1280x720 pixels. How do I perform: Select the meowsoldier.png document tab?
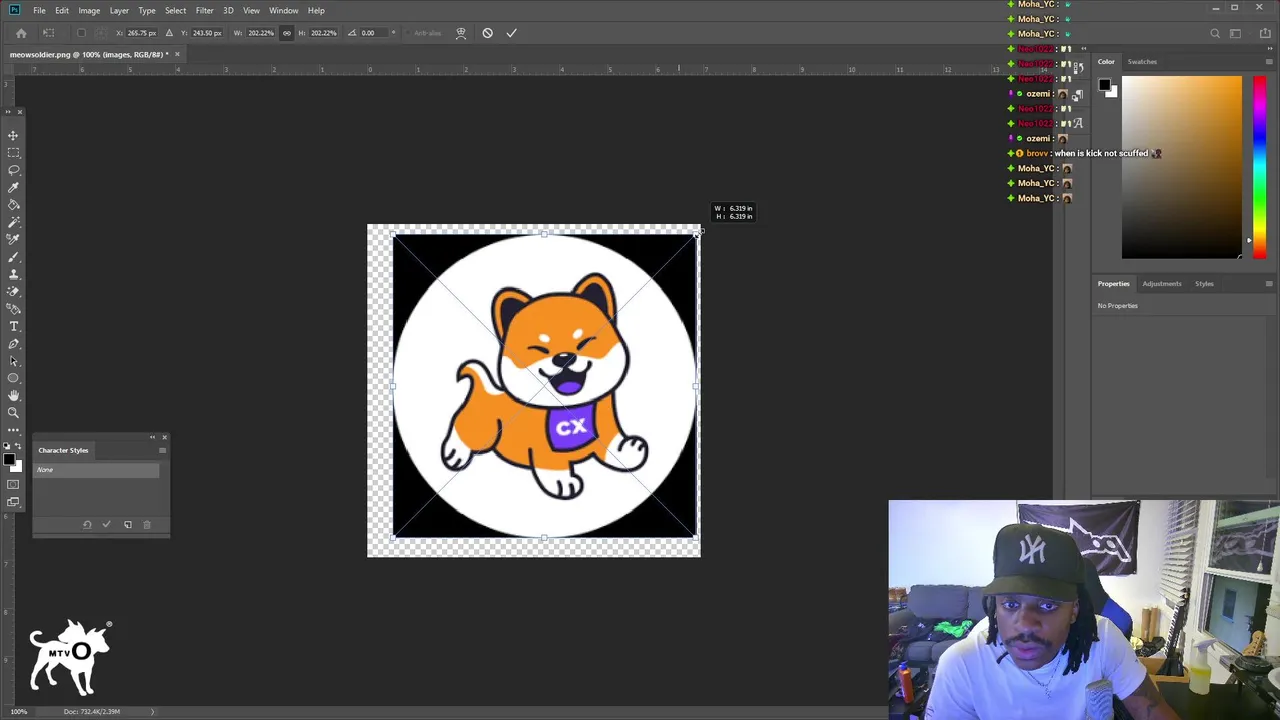[x=89, y=54]
